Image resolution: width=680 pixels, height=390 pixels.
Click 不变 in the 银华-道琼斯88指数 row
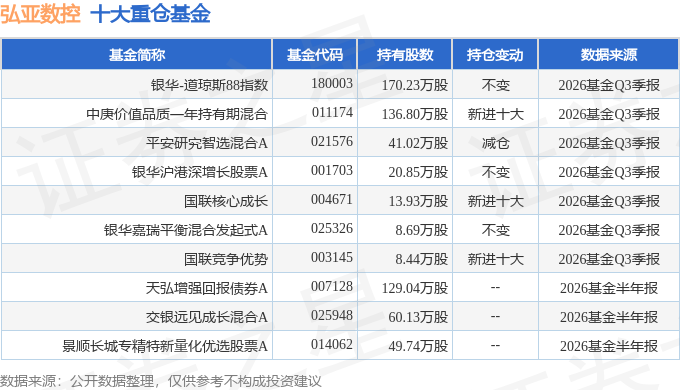coord(495,85)
